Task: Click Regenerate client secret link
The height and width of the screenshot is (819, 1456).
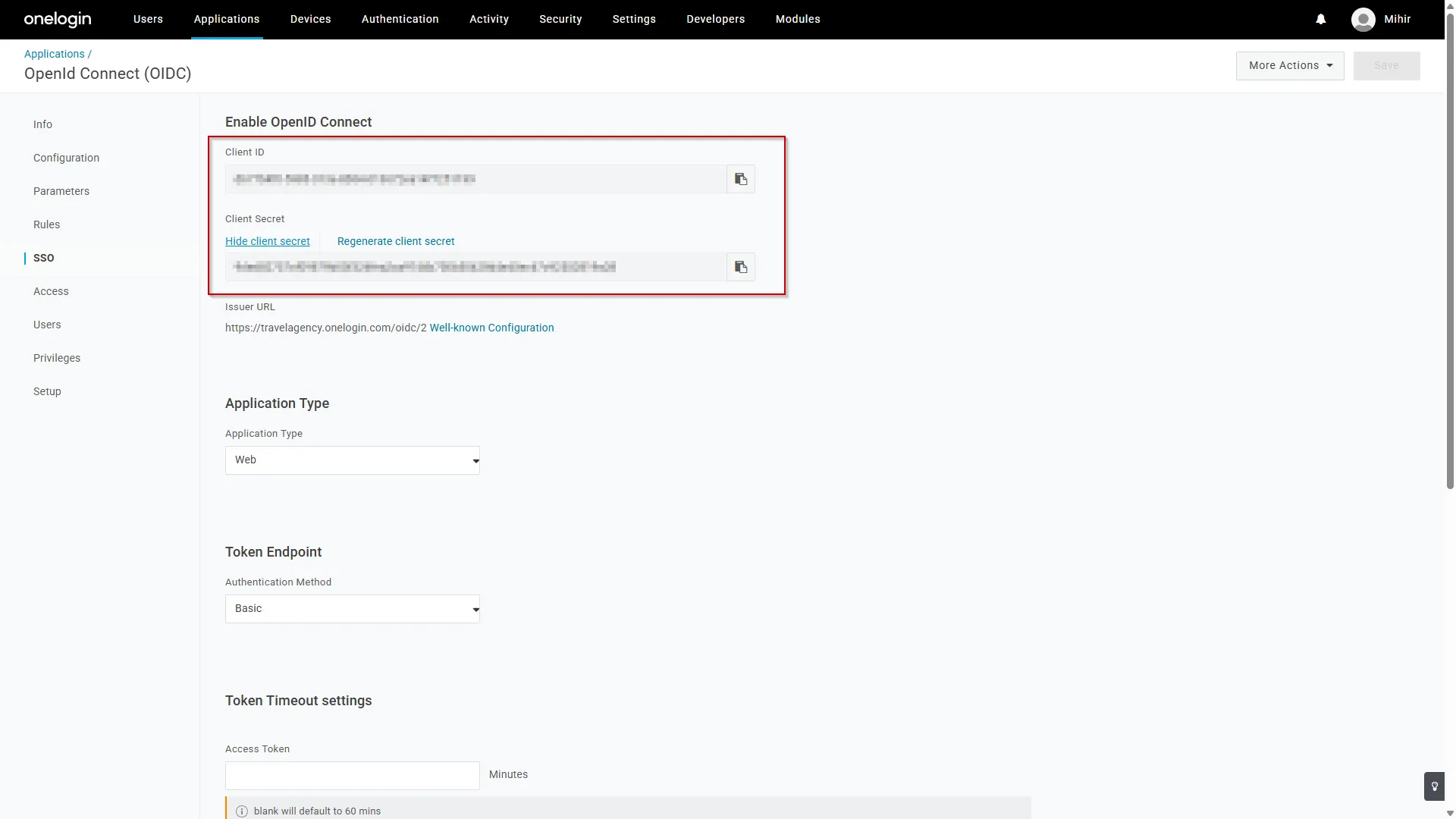Action: 396,241
